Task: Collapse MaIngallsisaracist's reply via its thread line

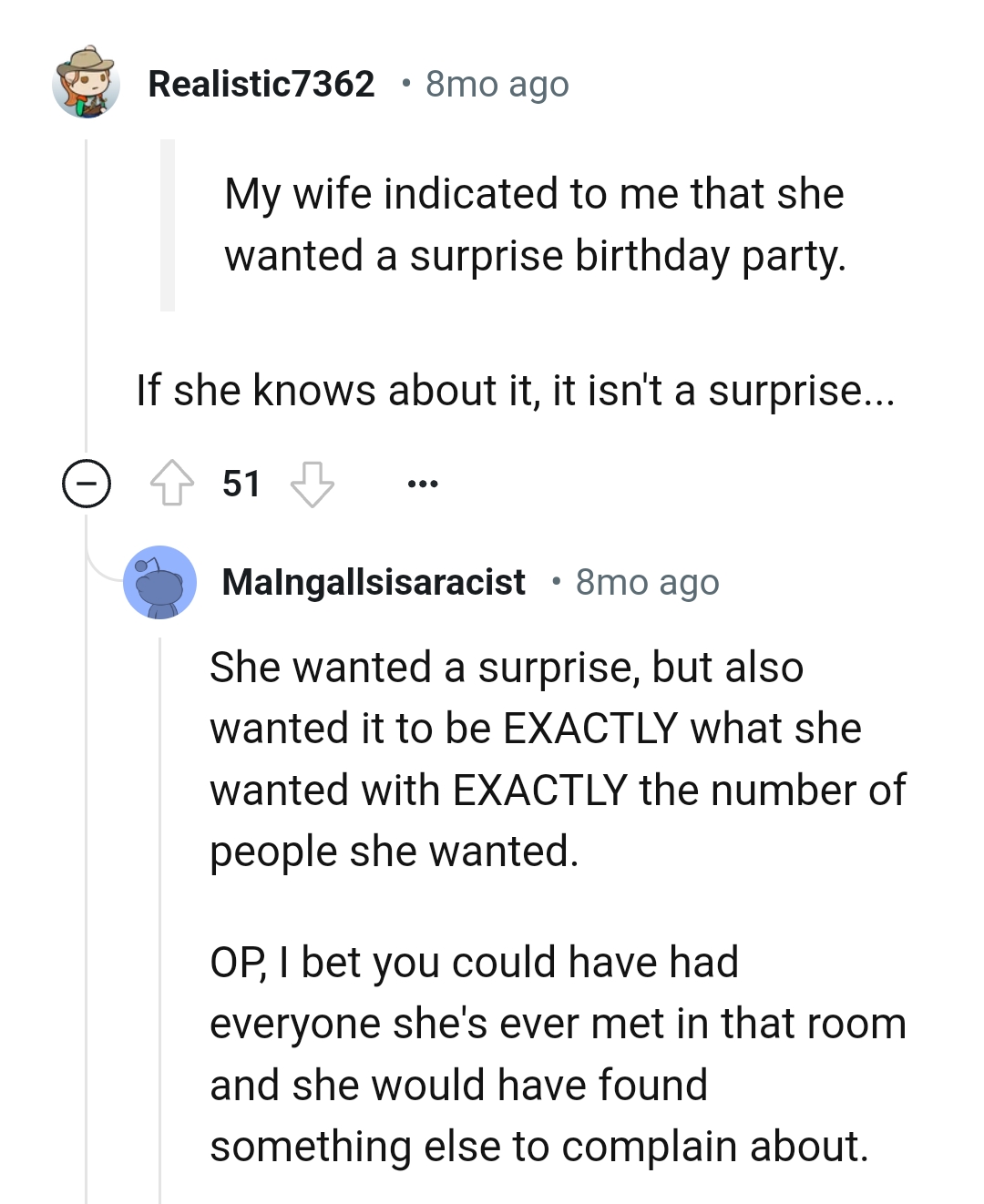Action: pyautogui.click(x=160, y=911)
